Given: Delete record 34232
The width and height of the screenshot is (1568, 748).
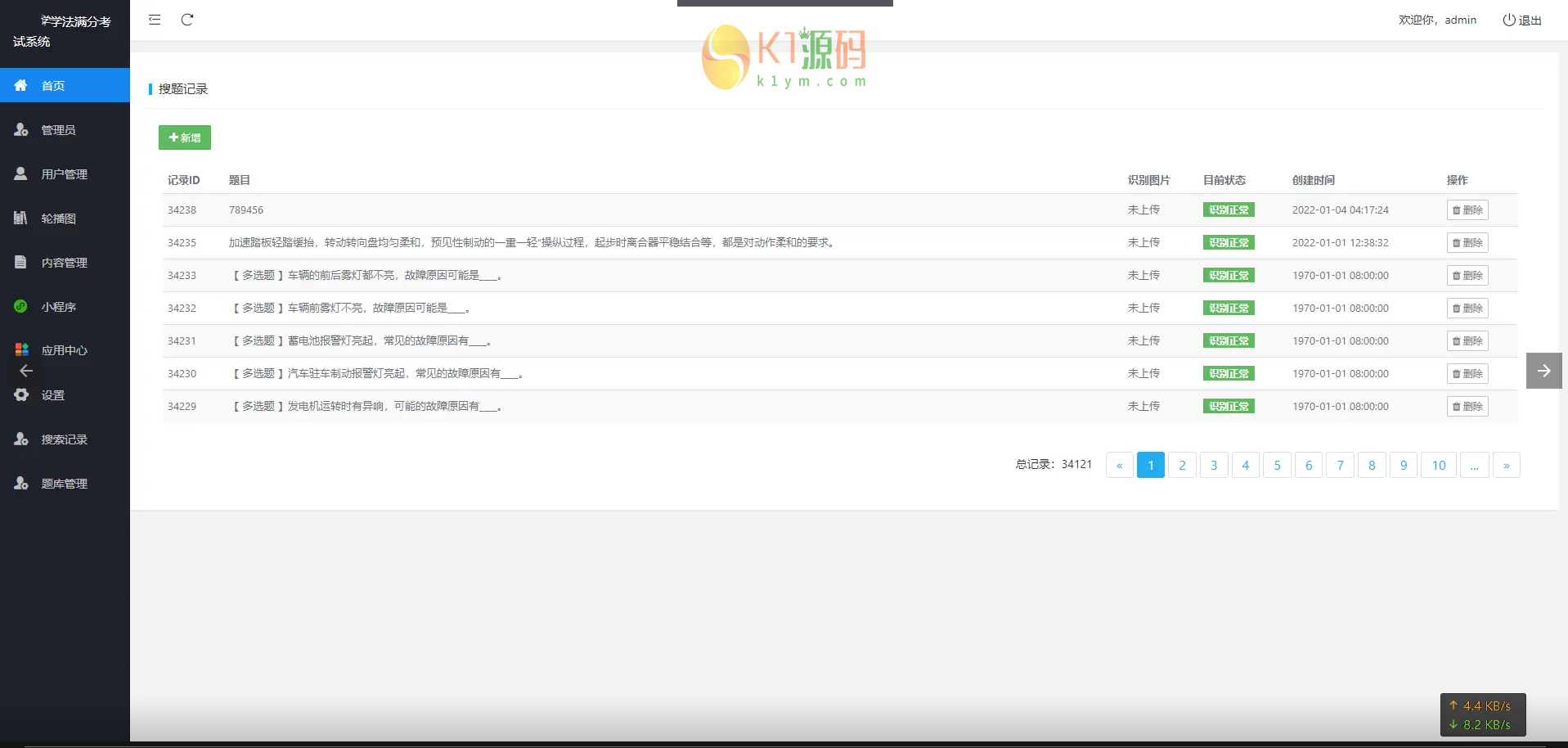Looking at the screenshot, I should [1467, 308].
